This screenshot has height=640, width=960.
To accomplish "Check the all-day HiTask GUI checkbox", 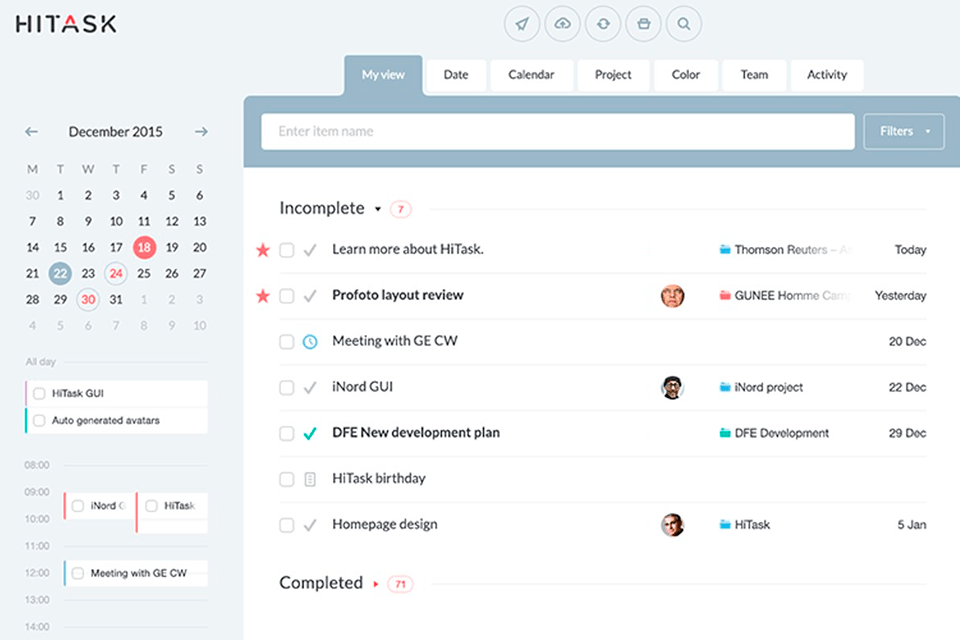I will coord(39,393).
